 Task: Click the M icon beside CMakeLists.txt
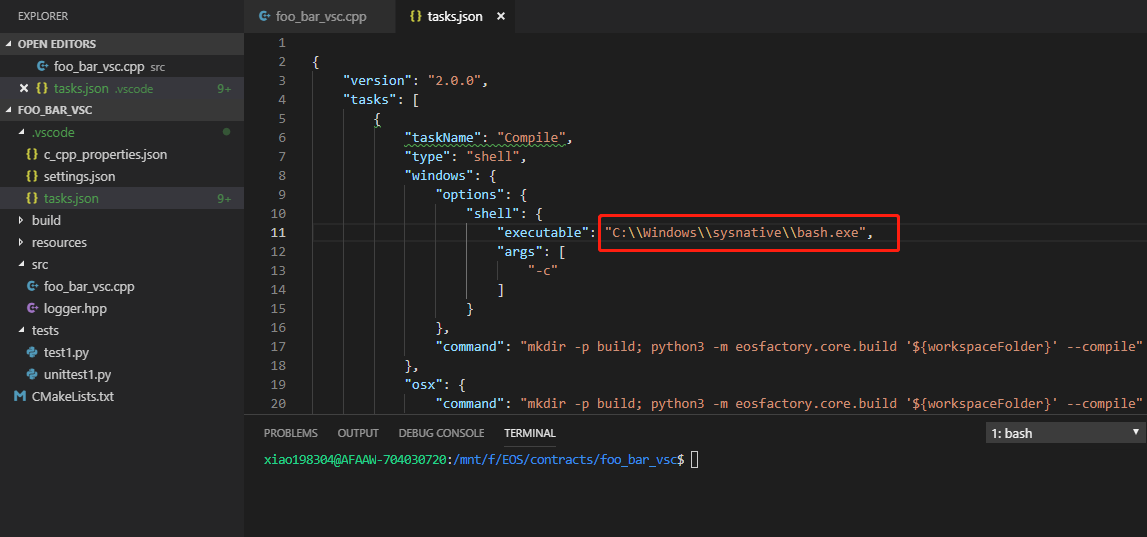[x=20, y=396]
